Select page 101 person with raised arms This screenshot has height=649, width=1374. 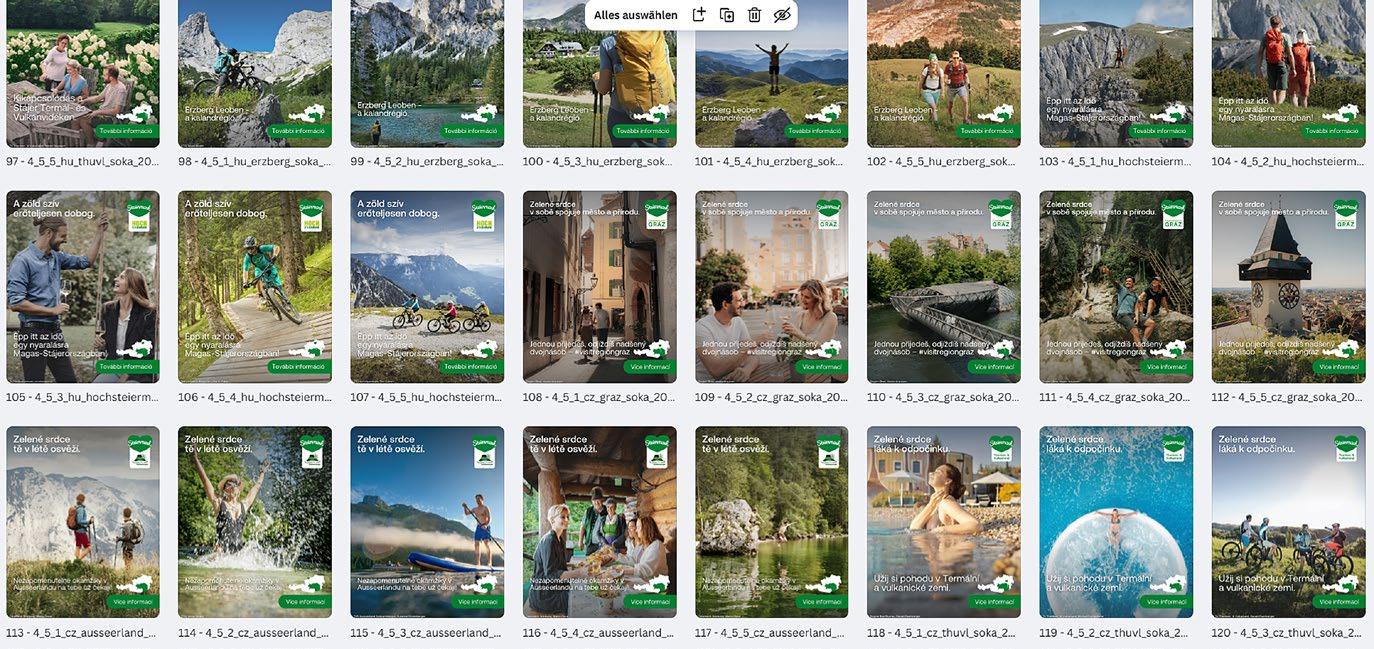772,73
